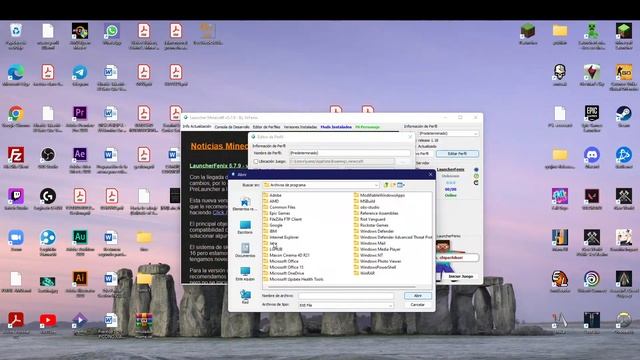Open the WinRAR archive on the desktop
This screenshot has height=360, width=640.
point(144,325)
